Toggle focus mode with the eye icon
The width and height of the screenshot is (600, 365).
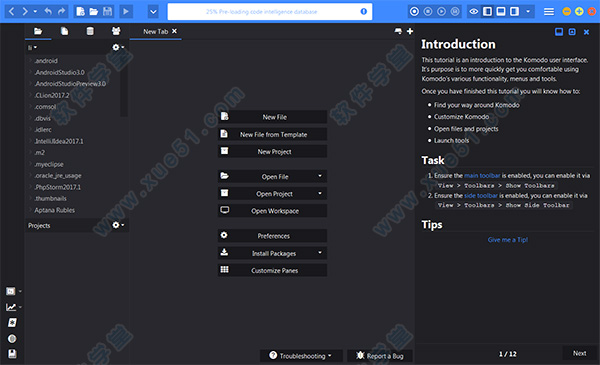[474, 11]
